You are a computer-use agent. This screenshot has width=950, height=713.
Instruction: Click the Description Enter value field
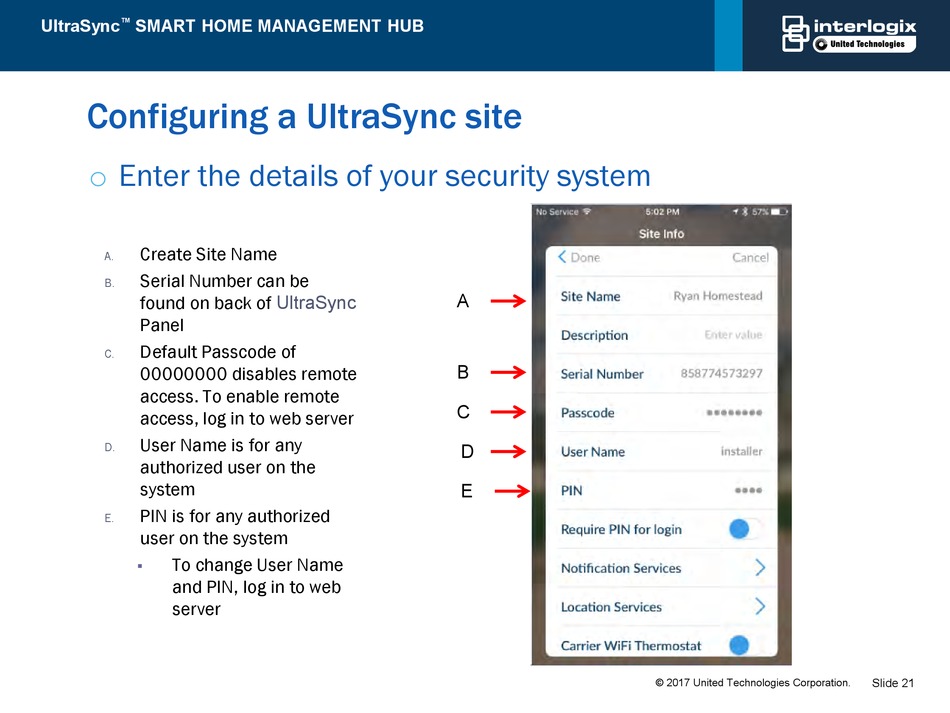click(x=733, y=335)
